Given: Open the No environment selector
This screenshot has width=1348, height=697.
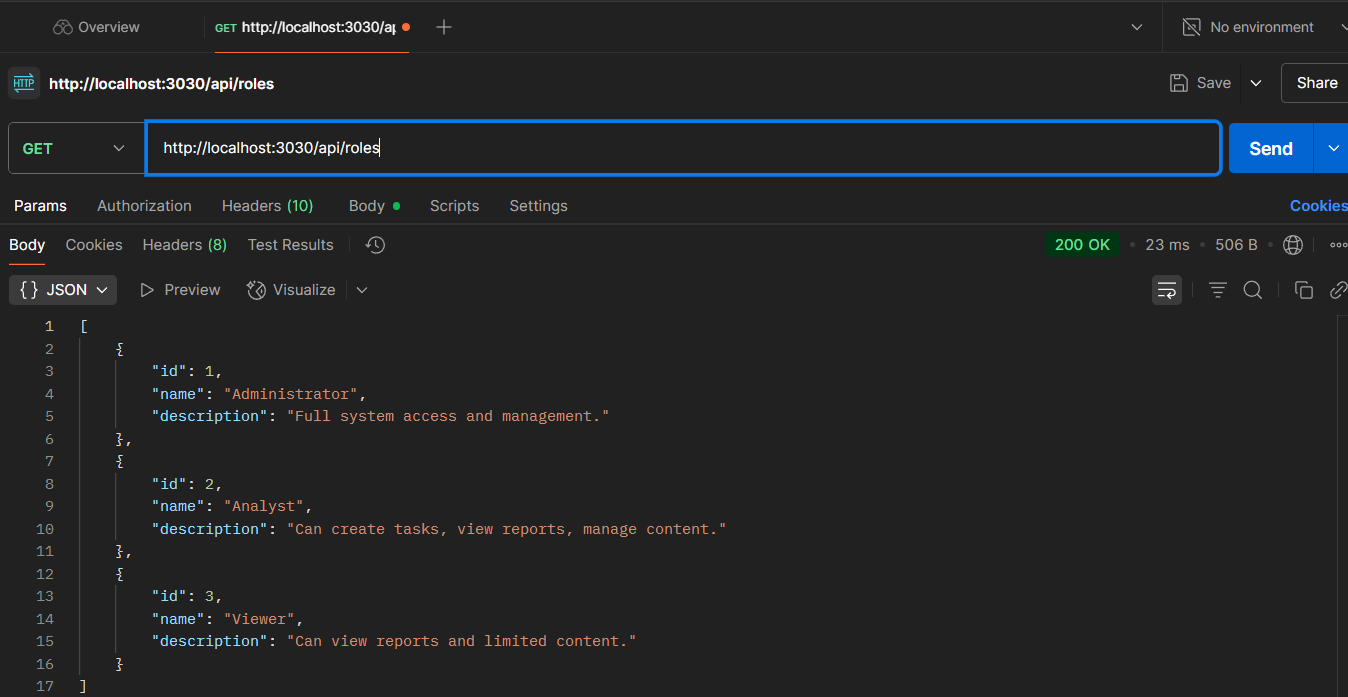Looking at the screenshot, I should 1262,27.
